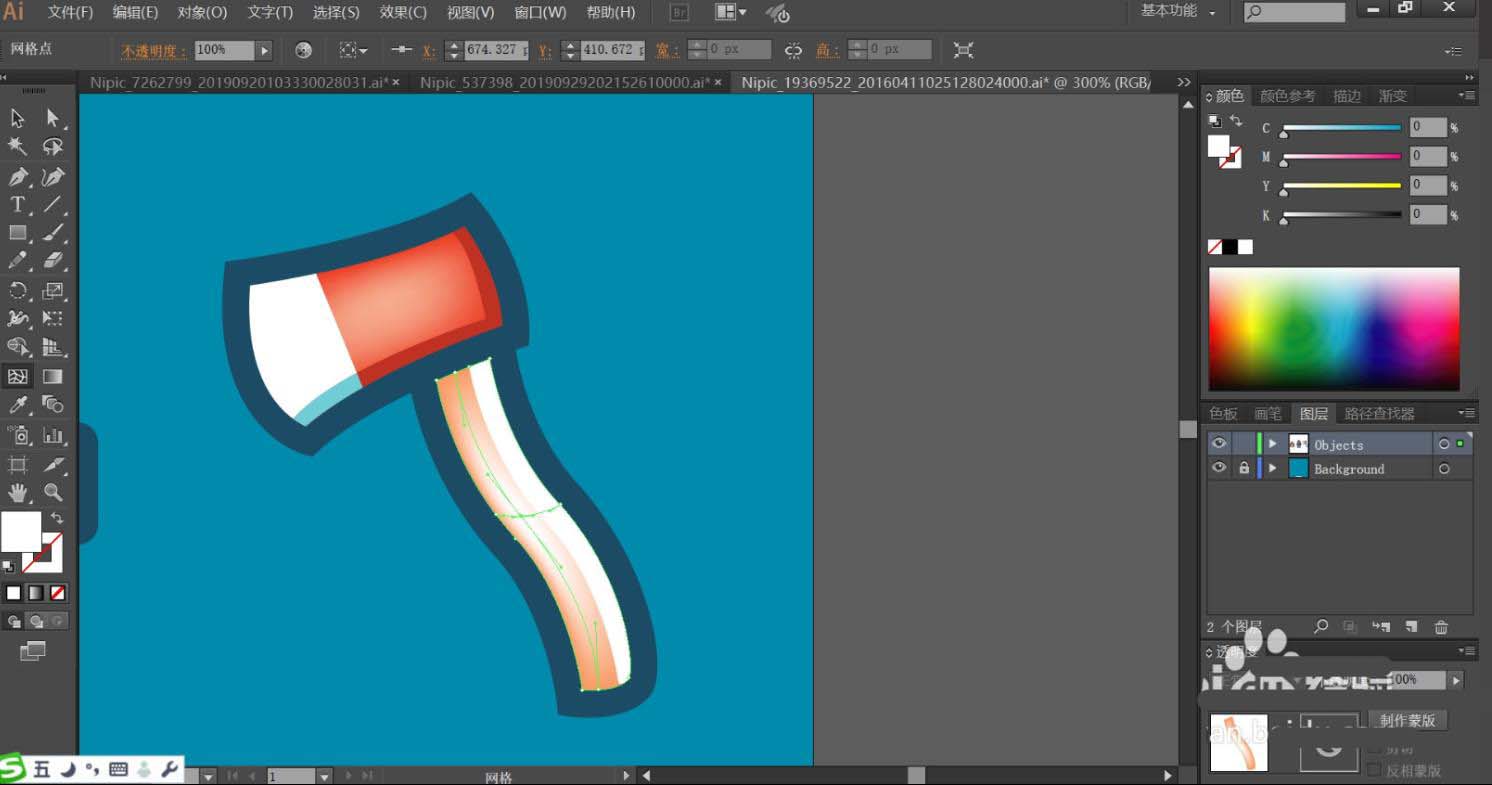Viewport: 1492px width, 785px height.
Task: Toggle visibility of the Background layer
Action: tap(1218, 468)
